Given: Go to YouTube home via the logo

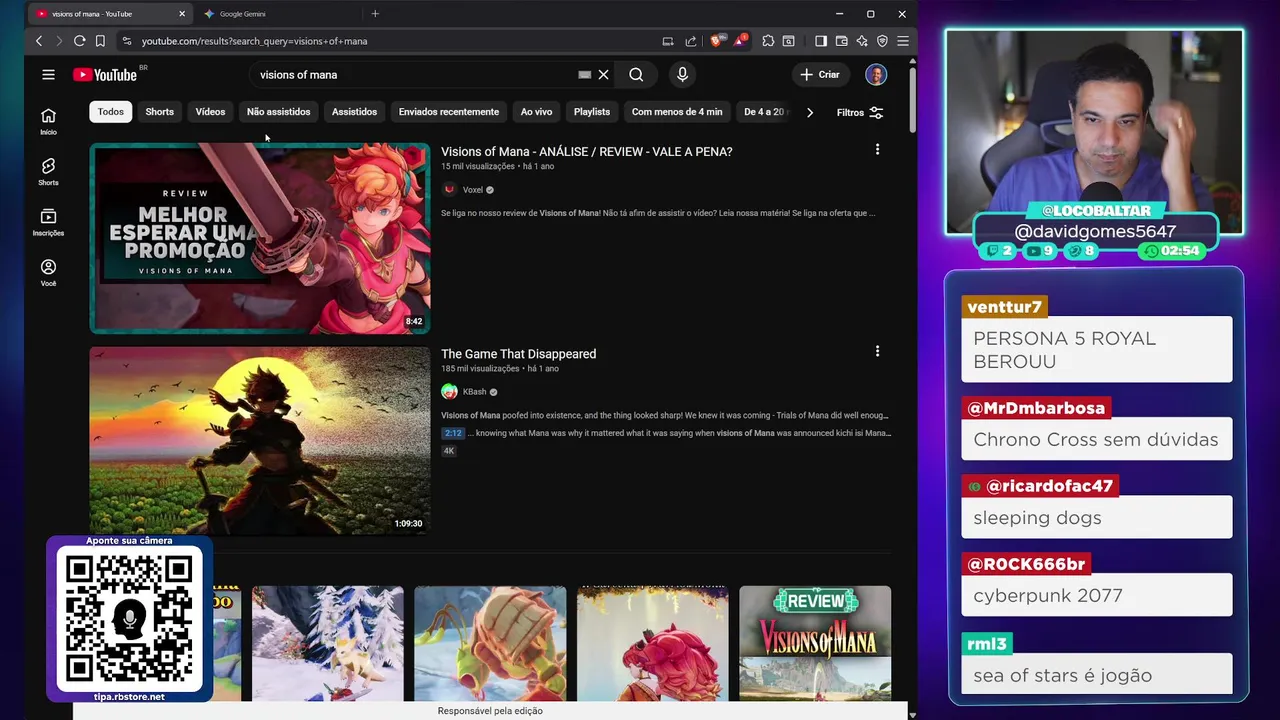Looking at the screenshot, I should tap(104, 75).
